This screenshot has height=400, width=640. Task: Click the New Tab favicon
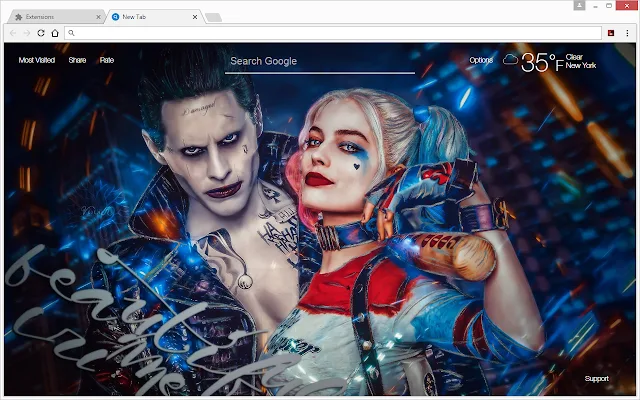click(x=116, y=17)
